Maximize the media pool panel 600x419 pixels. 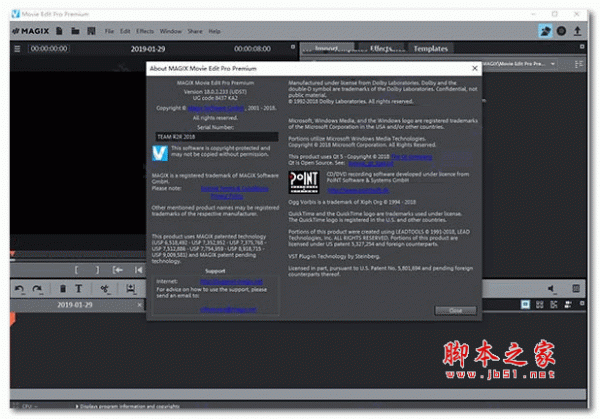pyautogui.click(x=582, y=47)
